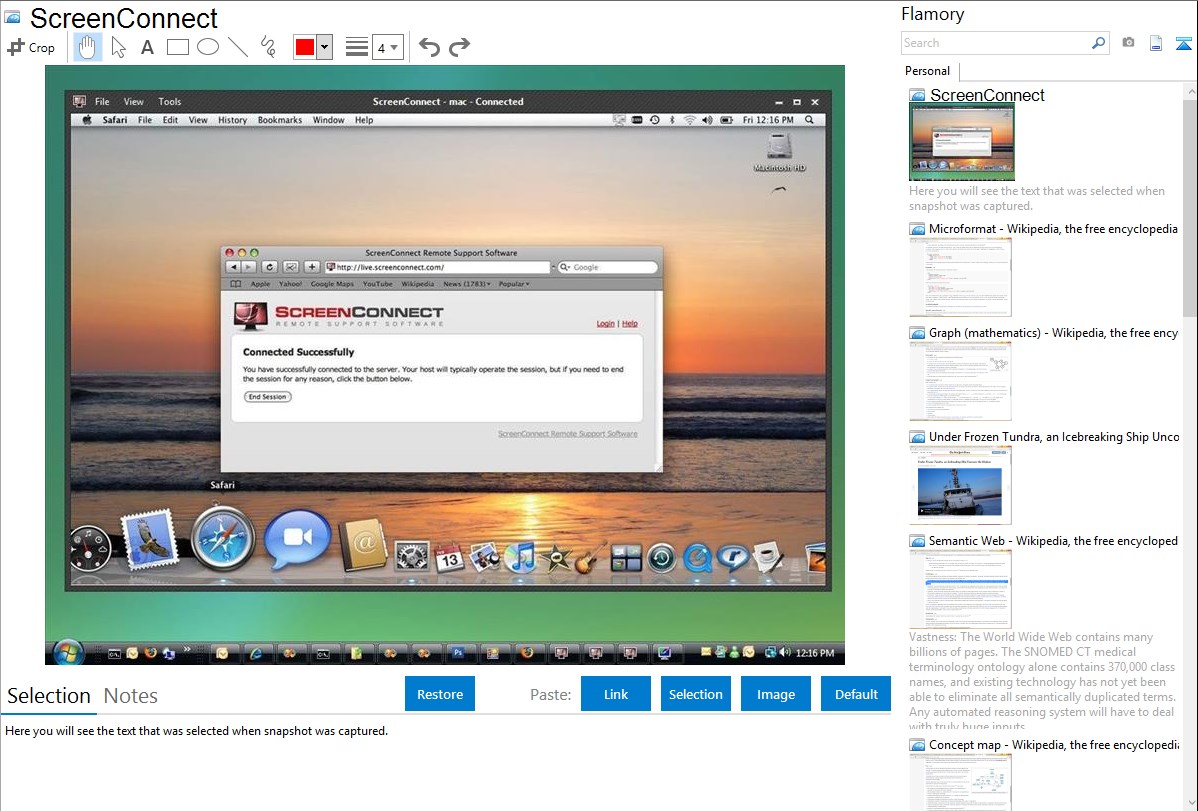The height and width of the screenshot is (811, 1198).
Task: Select the Crop tool
Action: point(31,47)
